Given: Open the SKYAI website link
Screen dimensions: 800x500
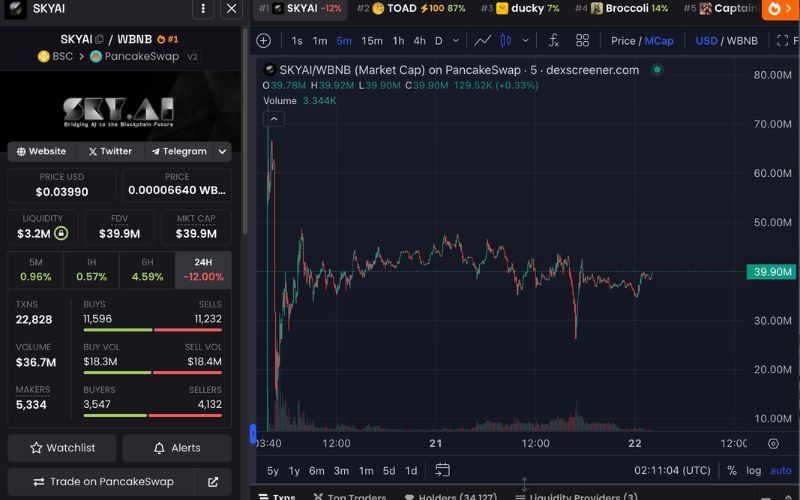Looking at the screenshot, I should pyautogui.click(x=41, y=152).
